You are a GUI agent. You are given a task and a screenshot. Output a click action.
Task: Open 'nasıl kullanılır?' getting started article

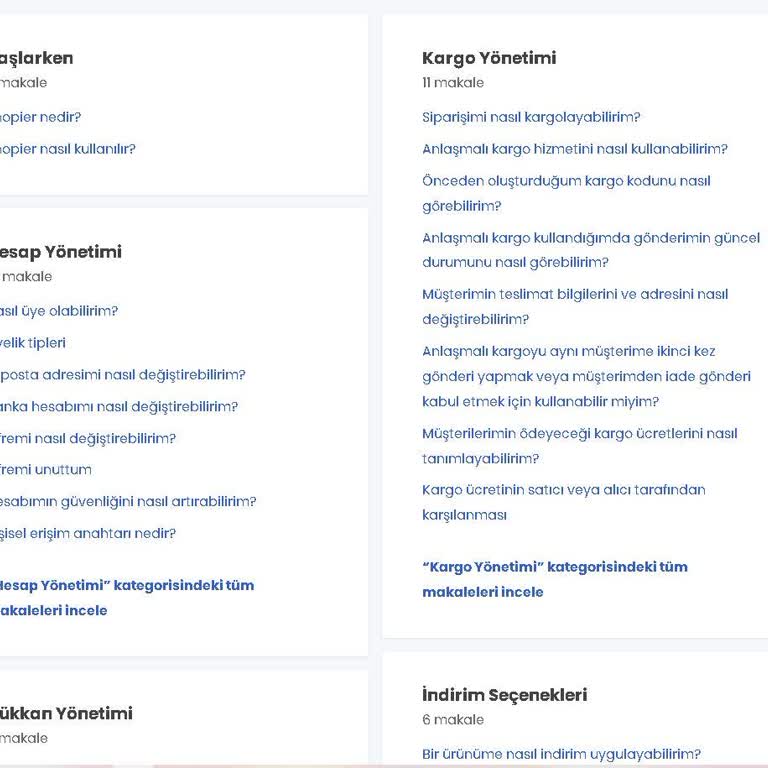coord(68,149)
